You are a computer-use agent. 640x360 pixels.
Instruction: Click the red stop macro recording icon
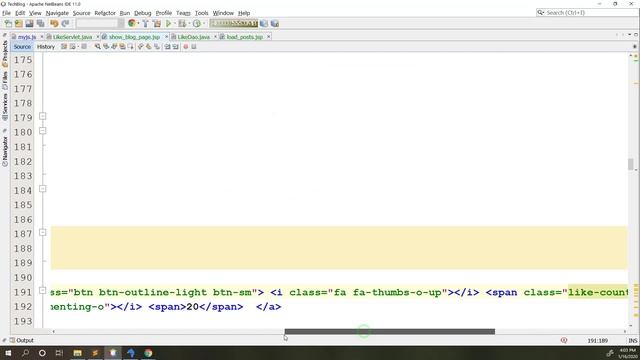tap(186, 47)
